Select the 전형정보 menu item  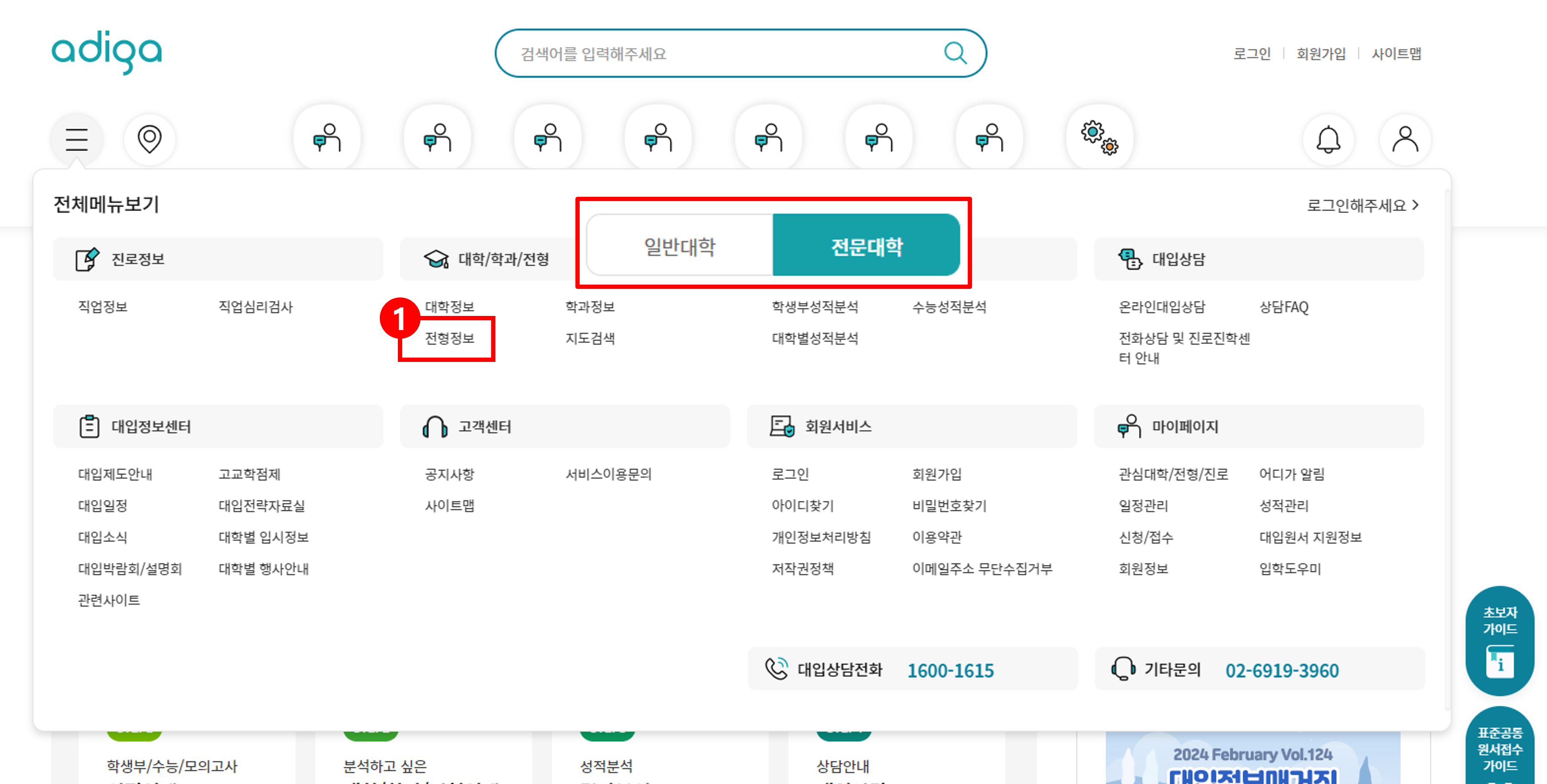coord(450,339)
